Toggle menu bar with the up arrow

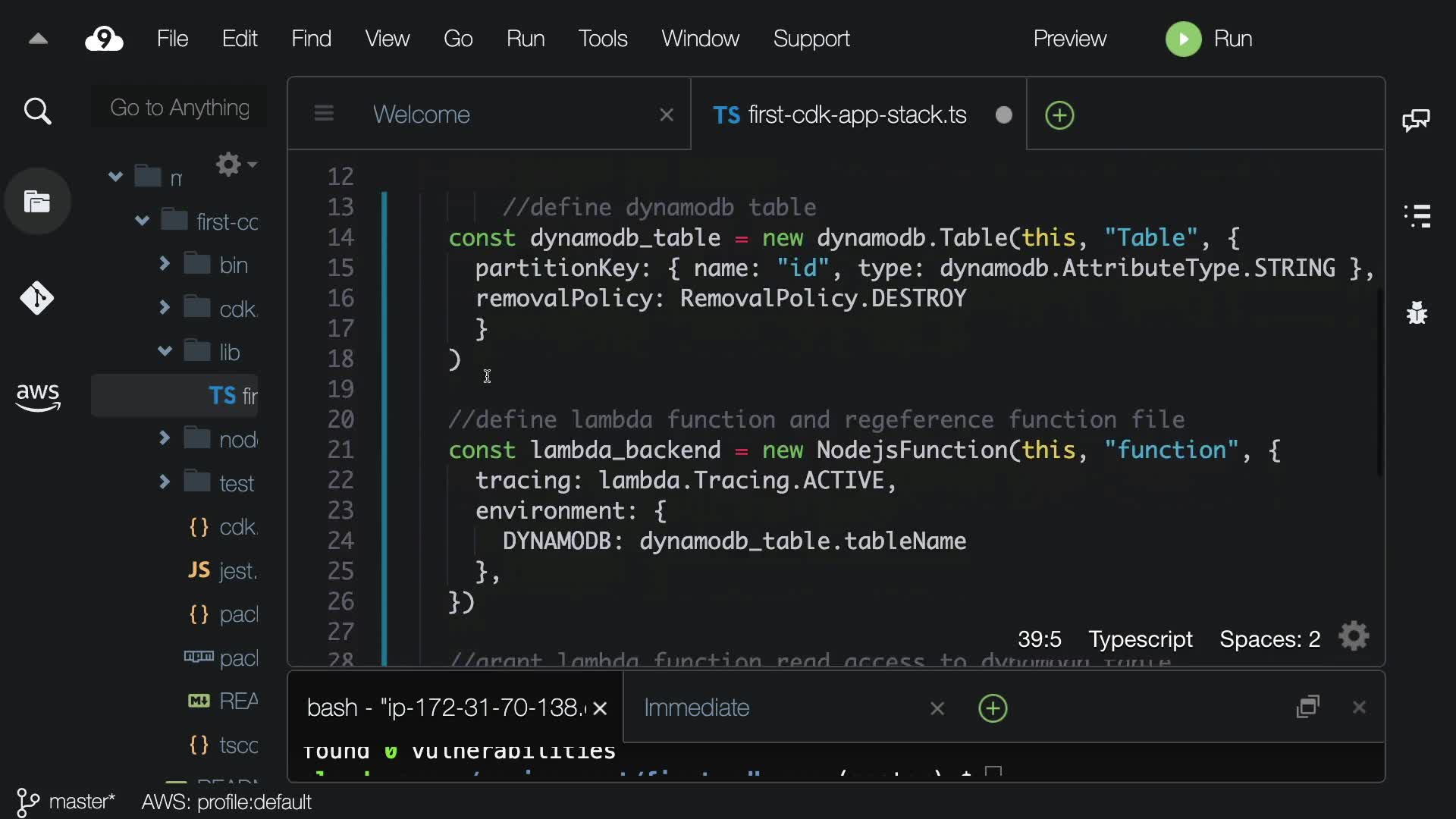(38, 39)
